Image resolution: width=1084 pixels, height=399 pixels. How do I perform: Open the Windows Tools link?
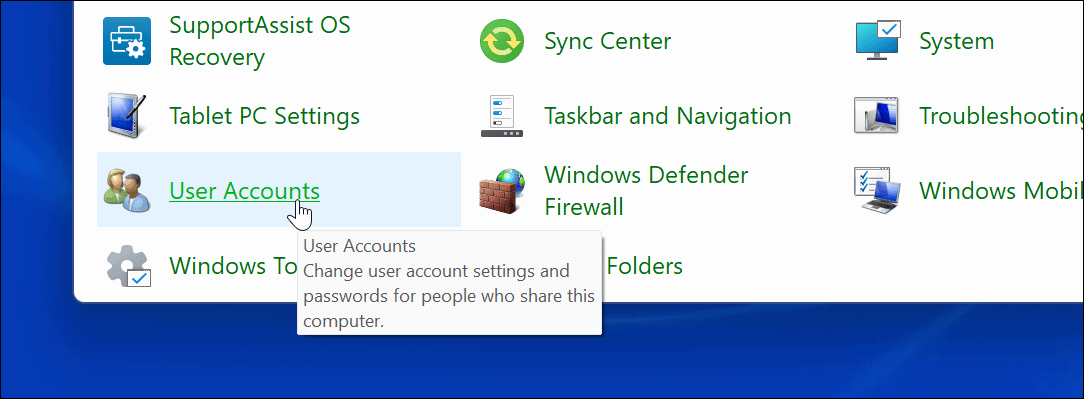pyautogui.click(x=234, y=266)
